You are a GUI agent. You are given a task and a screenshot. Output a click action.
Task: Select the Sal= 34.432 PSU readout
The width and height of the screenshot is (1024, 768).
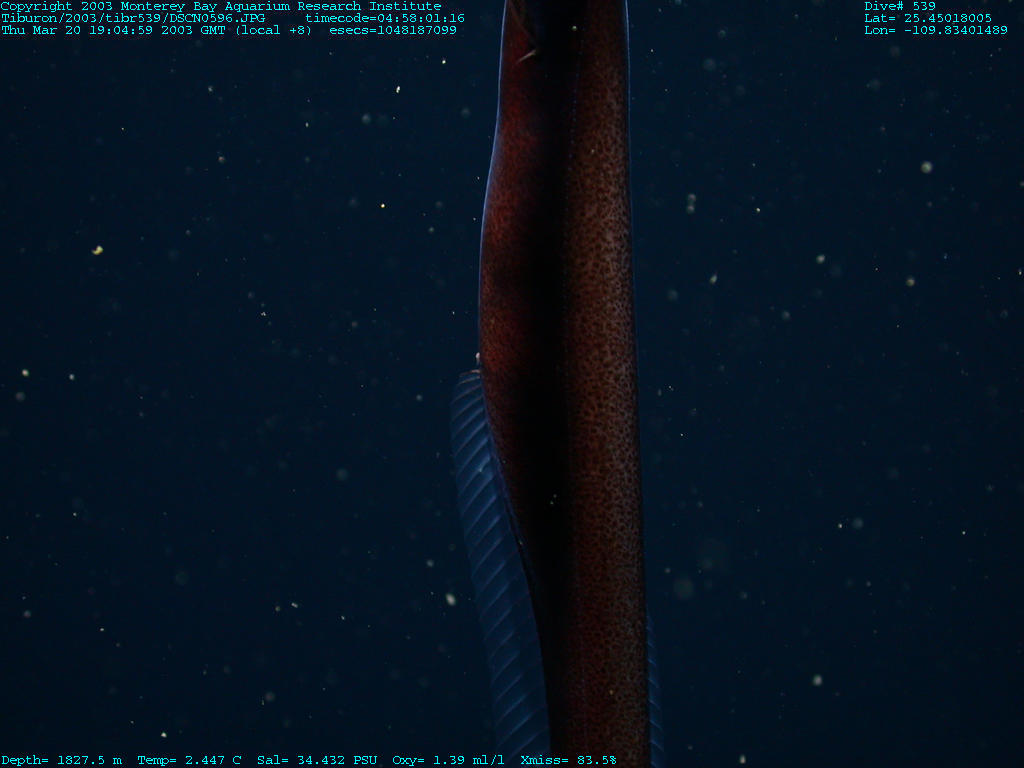pos(317,760)
